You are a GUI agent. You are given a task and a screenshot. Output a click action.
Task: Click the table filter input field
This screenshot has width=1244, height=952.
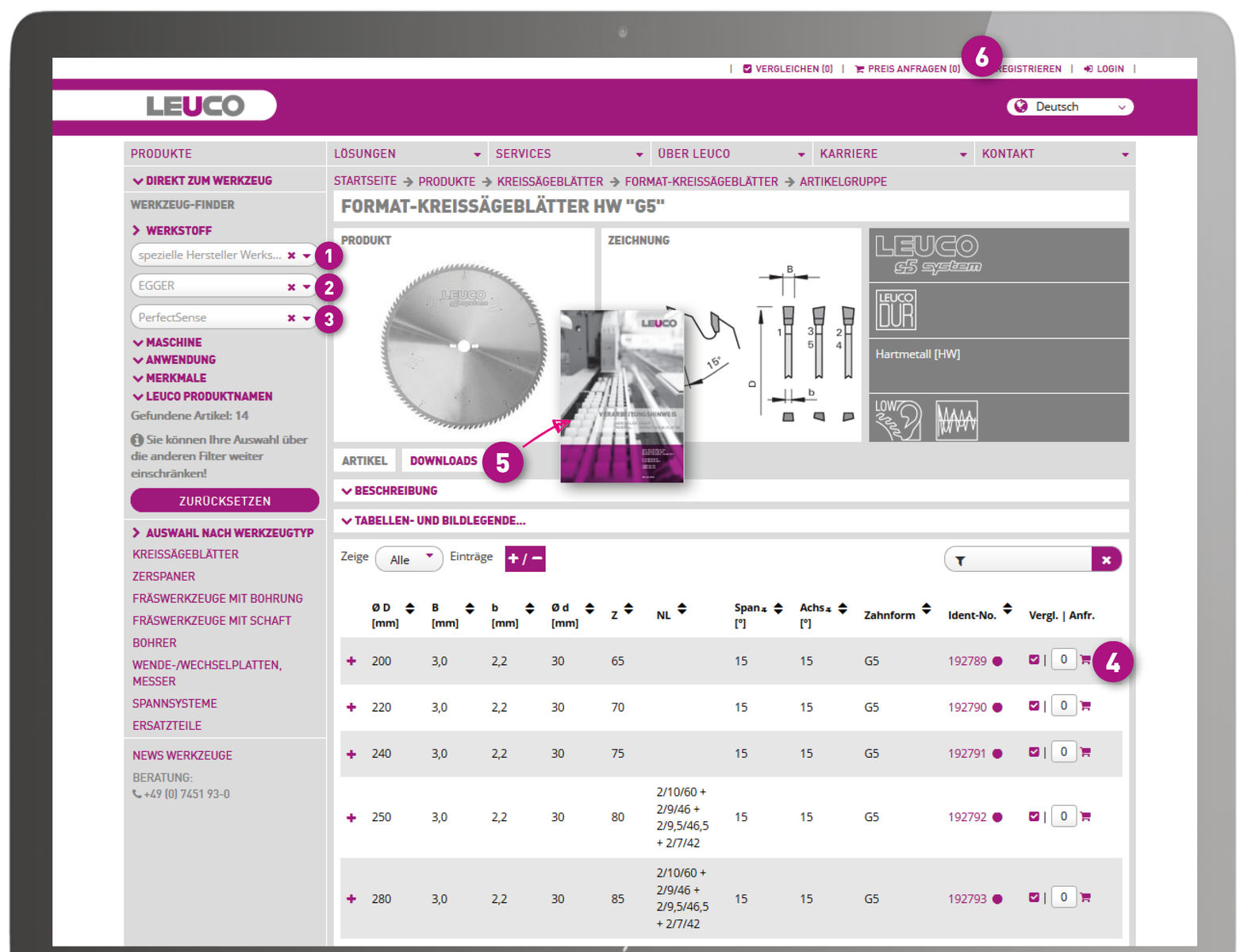(x=1019, y=559)
